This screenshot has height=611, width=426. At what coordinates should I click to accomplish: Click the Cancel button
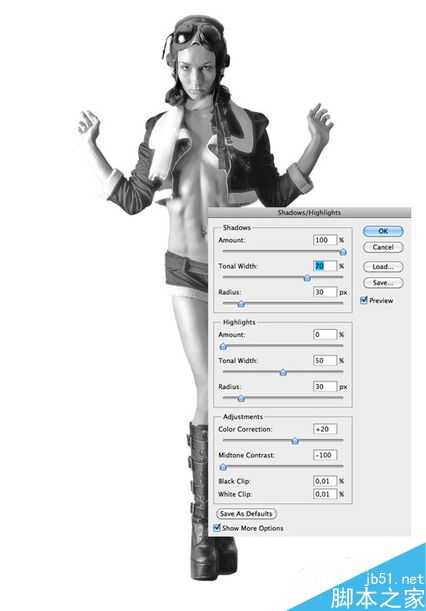click(x=383, y=247)
